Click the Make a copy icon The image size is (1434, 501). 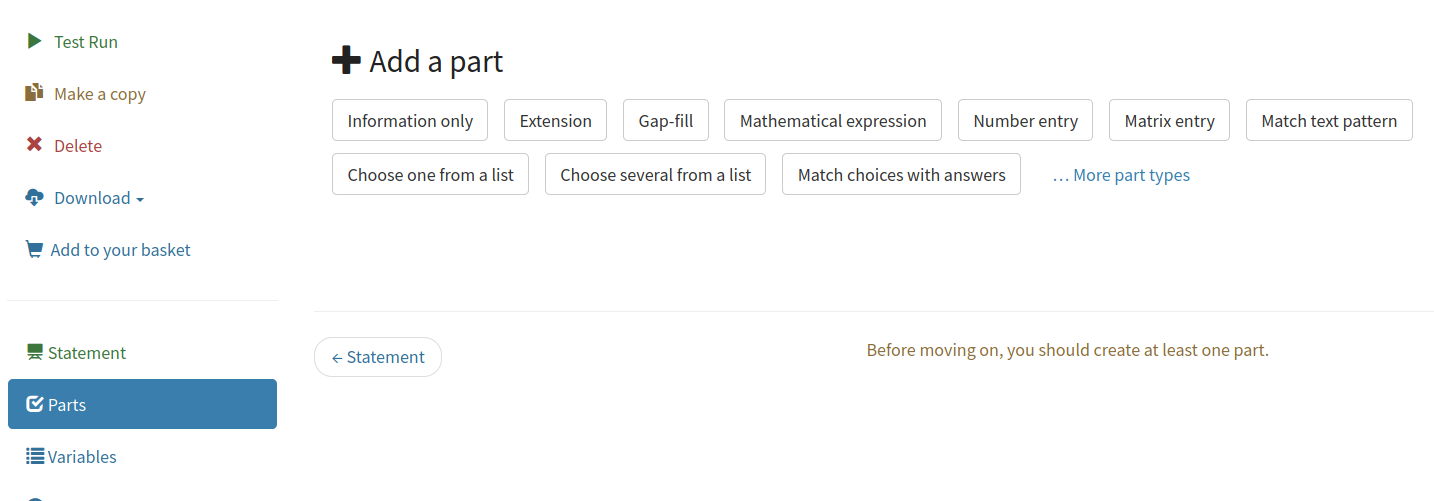click(34, 93)
